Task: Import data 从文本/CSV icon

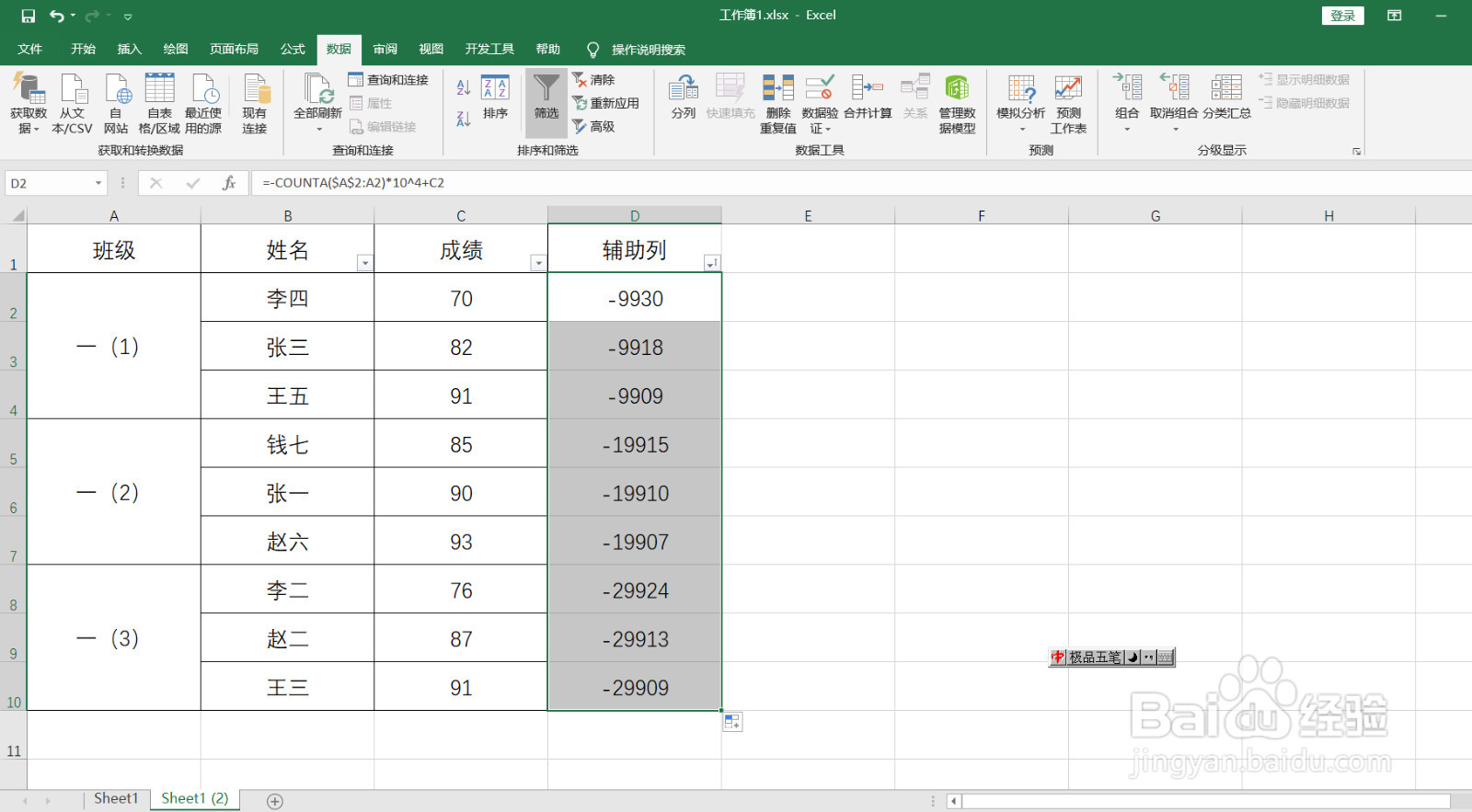Action: pyautogui.click(x=73, y=104)
